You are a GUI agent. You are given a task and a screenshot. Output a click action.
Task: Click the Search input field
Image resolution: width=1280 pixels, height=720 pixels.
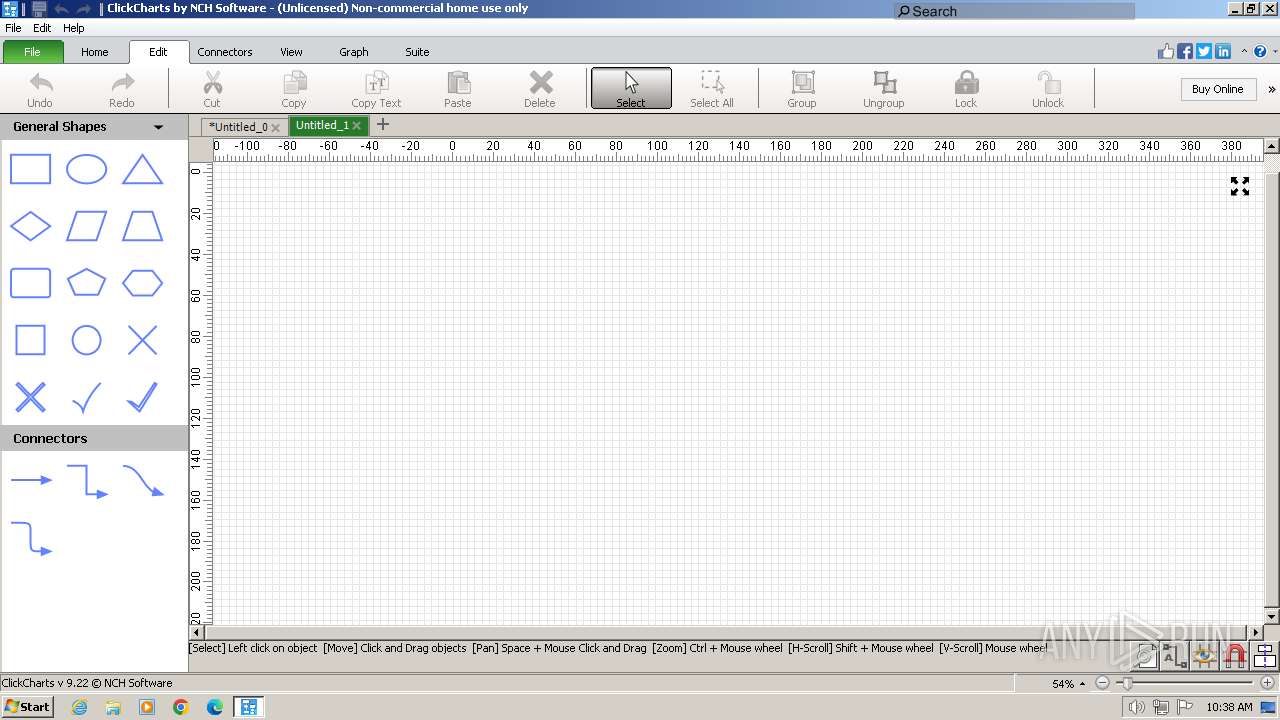tap(1014, 11)
